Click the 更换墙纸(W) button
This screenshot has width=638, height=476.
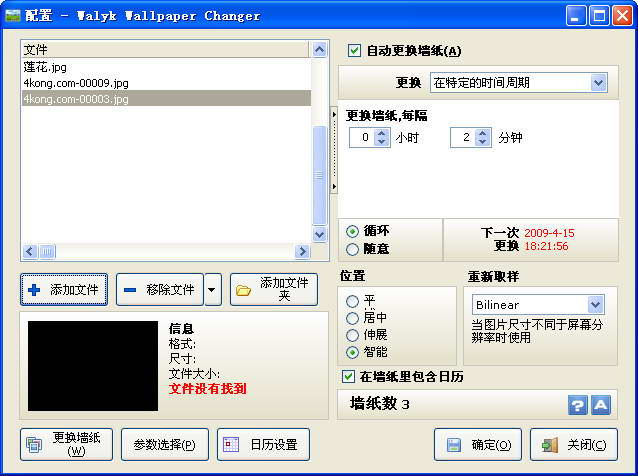[66, 444]
